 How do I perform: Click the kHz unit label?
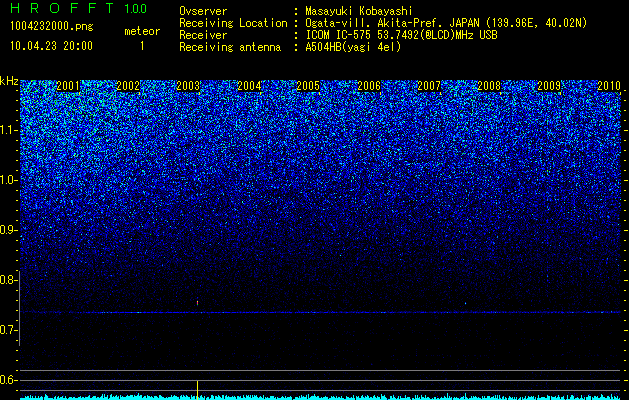9,81
